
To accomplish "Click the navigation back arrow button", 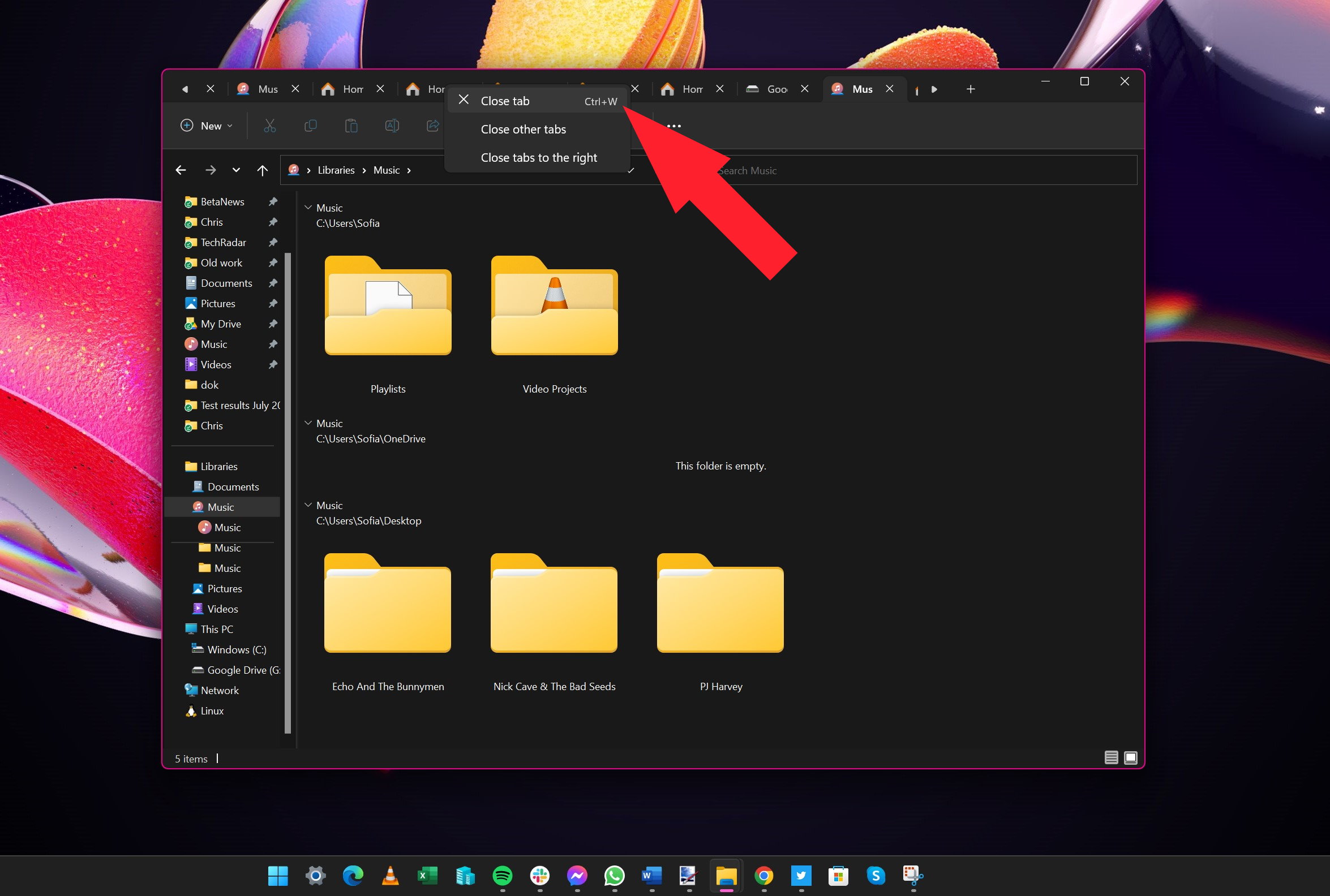I will click(182, 170).
